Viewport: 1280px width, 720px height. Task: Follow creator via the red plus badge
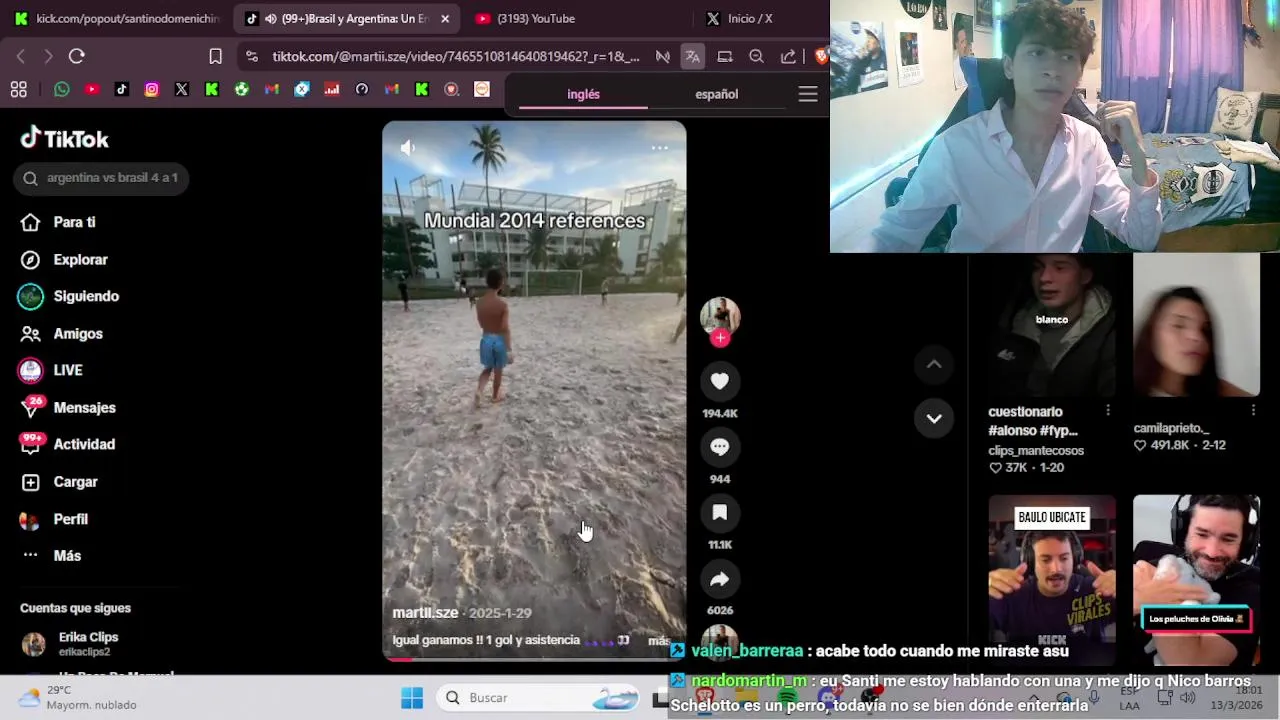click(x=720, y=338)
